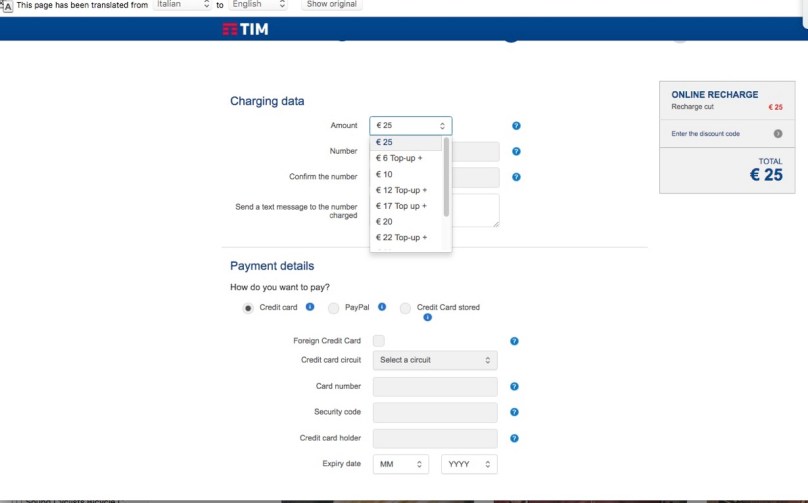Open expiry year YYYY dropdown
The height and width of the screenshot is (503, 808).
[x=469, y=464]
